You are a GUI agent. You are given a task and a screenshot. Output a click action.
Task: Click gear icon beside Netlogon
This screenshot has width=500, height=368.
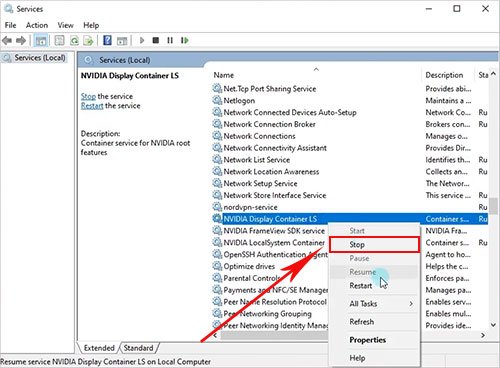[217, 100]
